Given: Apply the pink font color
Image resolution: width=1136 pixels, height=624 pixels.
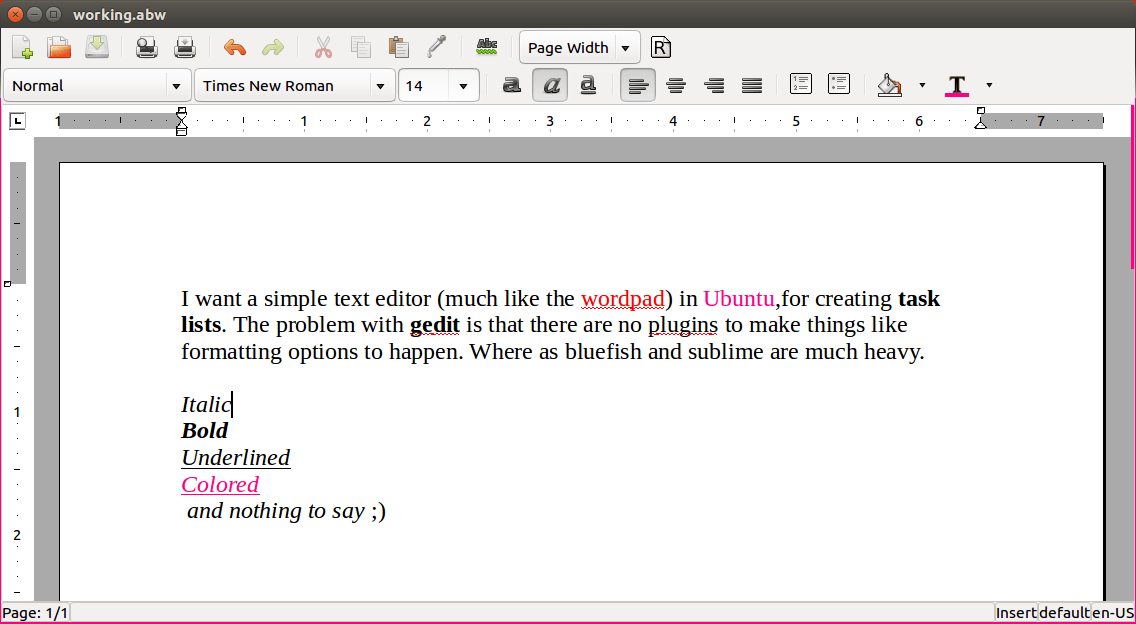Looking at the screenshot, I should coord(957,86).
